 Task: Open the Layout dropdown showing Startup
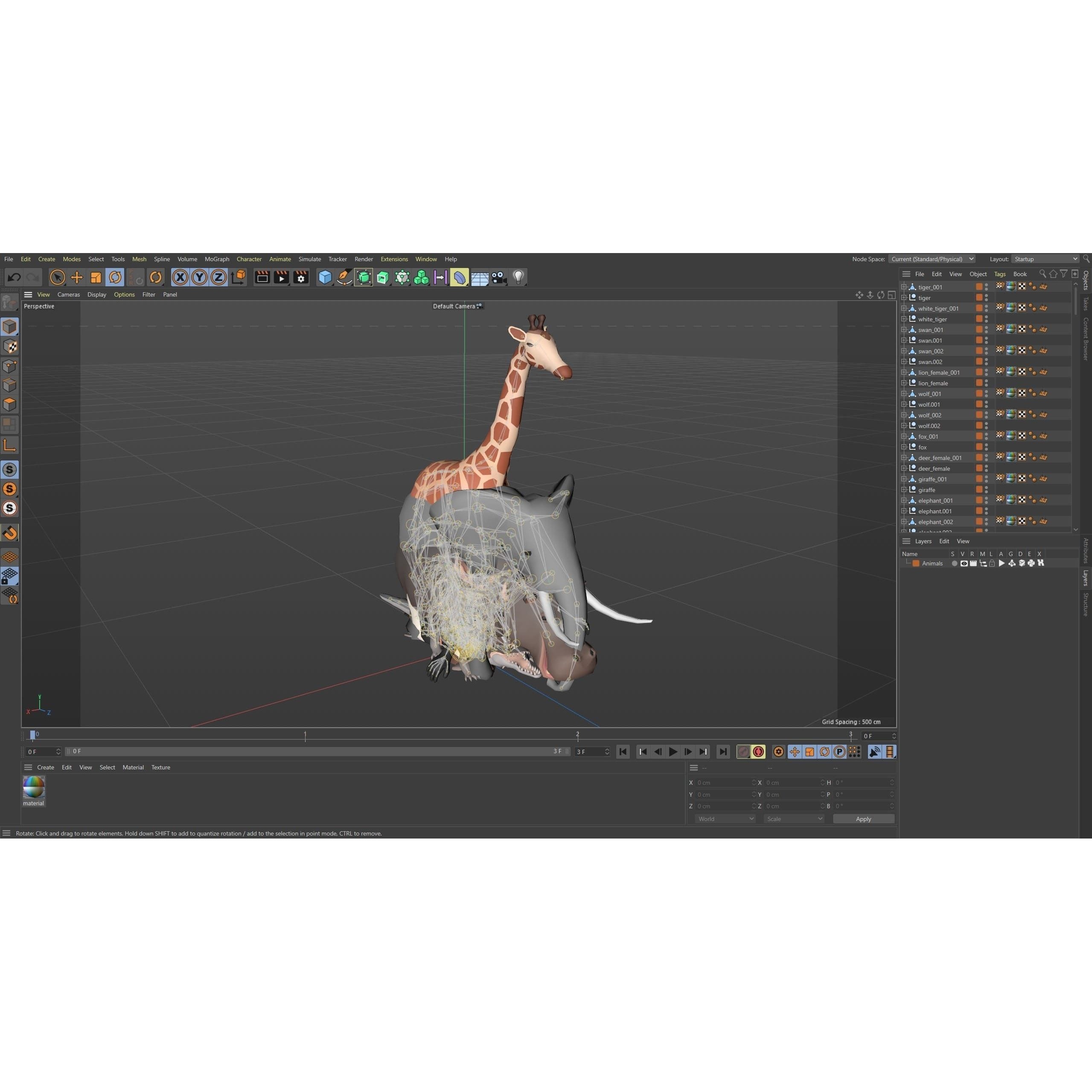coord(1045,259)
